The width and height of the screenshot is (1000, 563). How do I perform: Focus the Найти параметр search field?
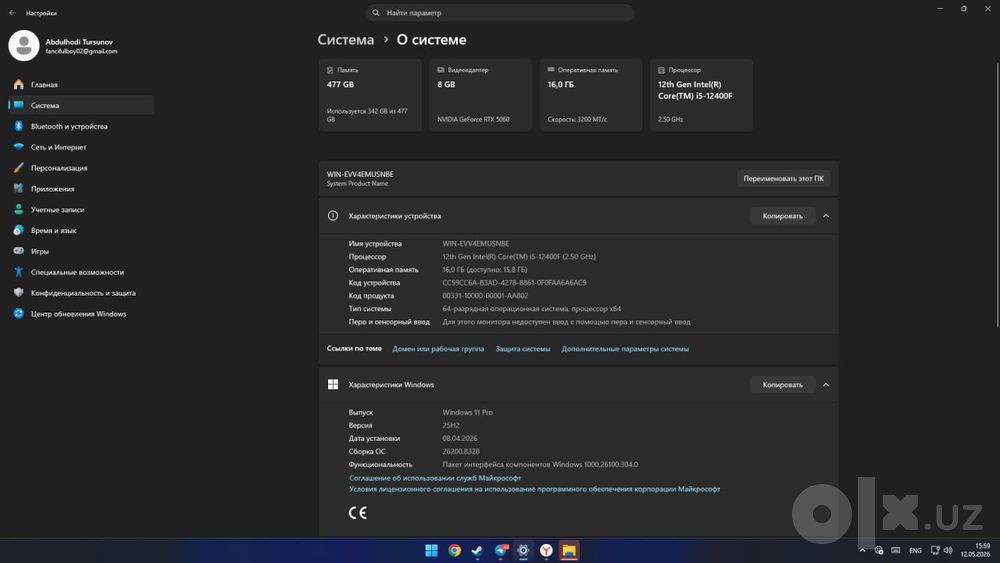click(500, 13)
